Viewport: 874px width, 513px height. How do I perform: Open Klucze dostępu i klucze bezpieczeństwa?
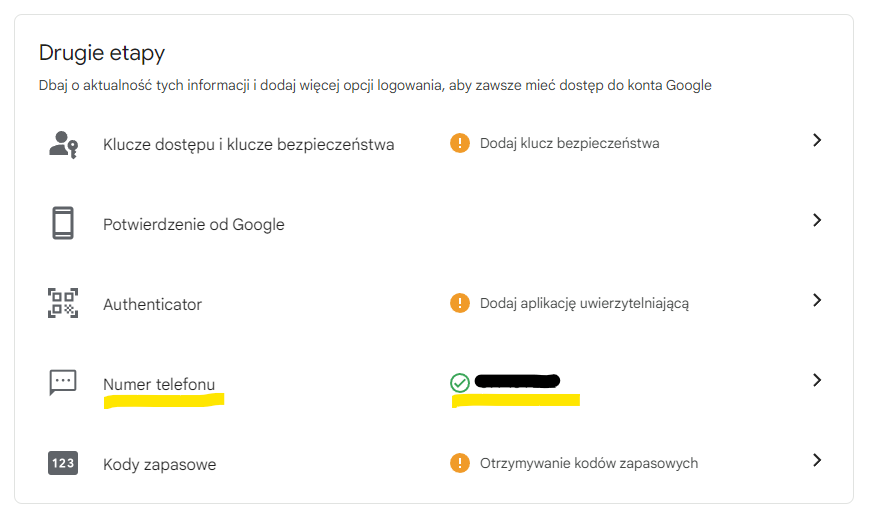tap(248, 144)
